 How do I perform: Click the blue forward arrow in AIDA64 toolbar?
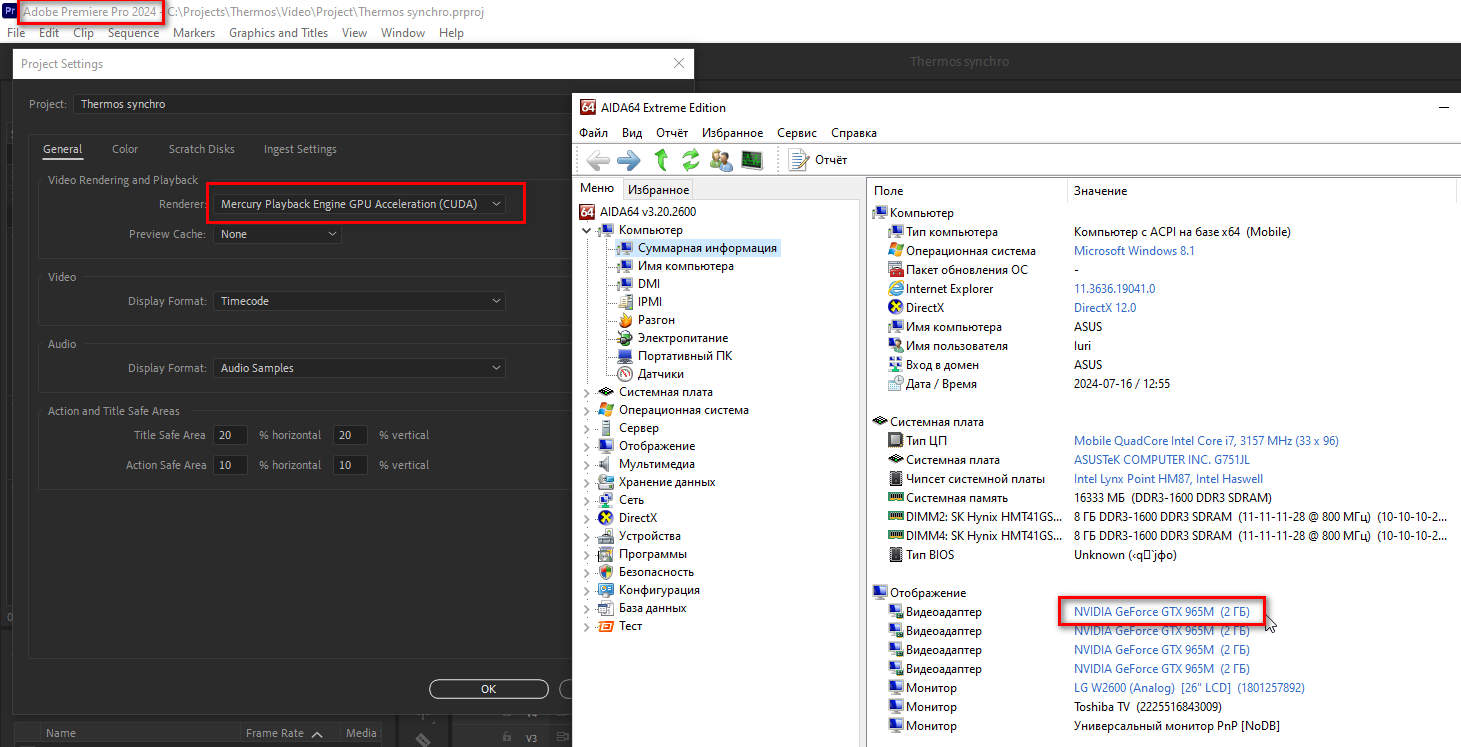point(628,159)
